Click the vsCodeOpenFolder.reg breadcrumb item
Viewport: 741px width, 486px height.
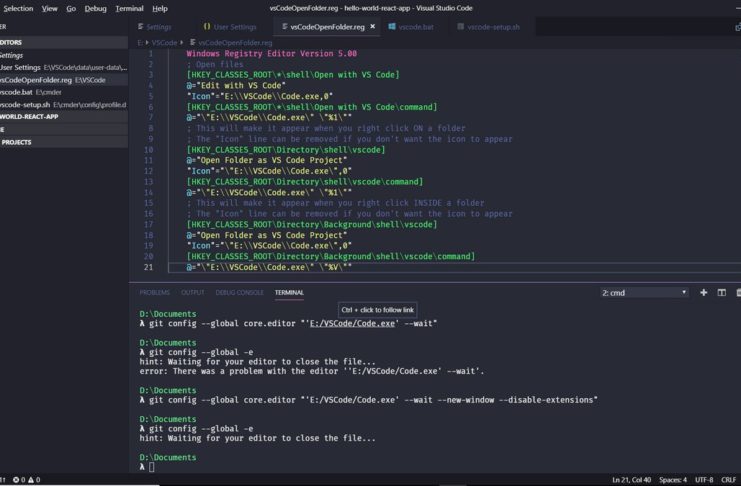click(x=235, y=43)
